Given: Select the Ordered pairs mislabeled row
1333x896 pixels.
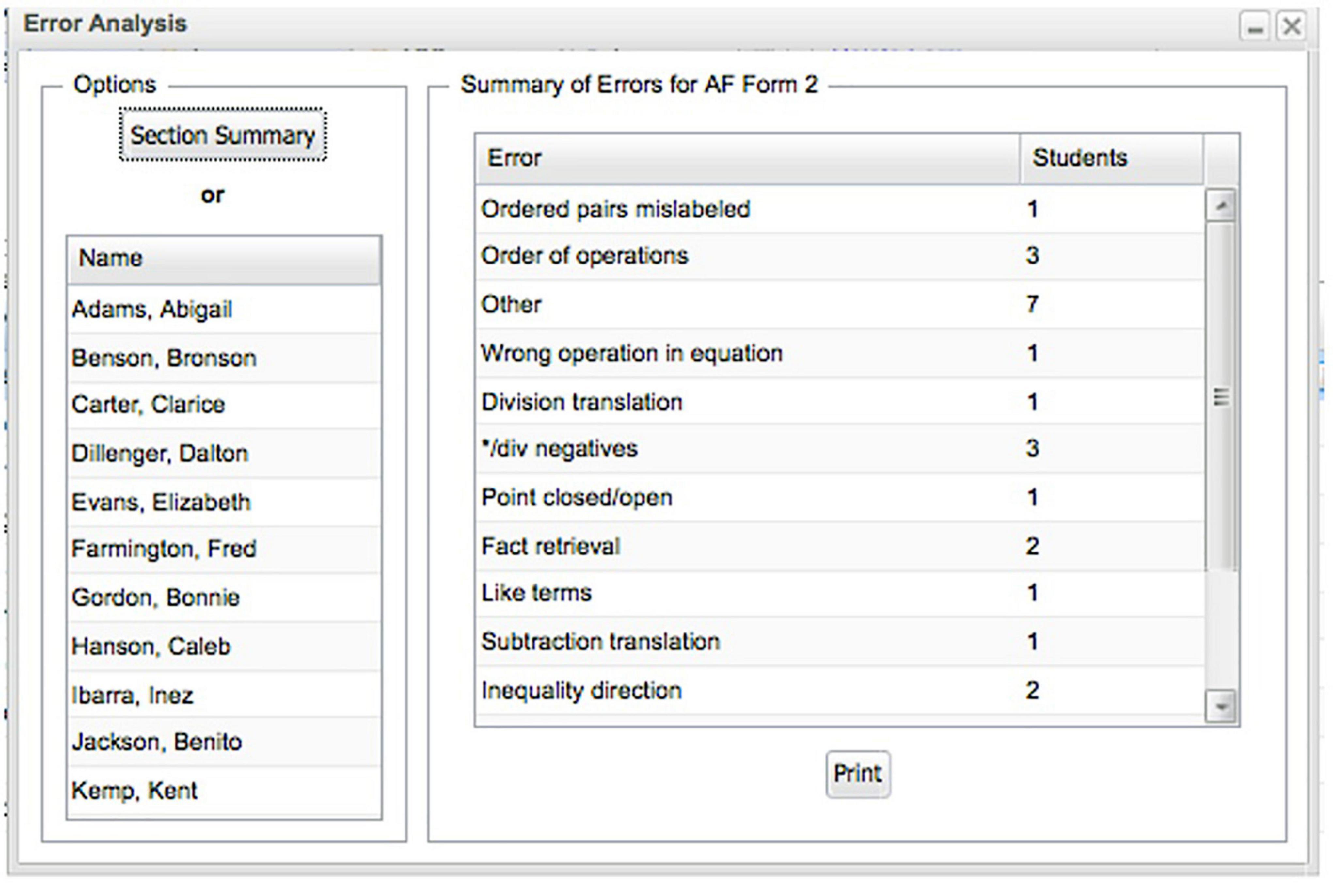Looking at the screenshot, I should point(840,209).
